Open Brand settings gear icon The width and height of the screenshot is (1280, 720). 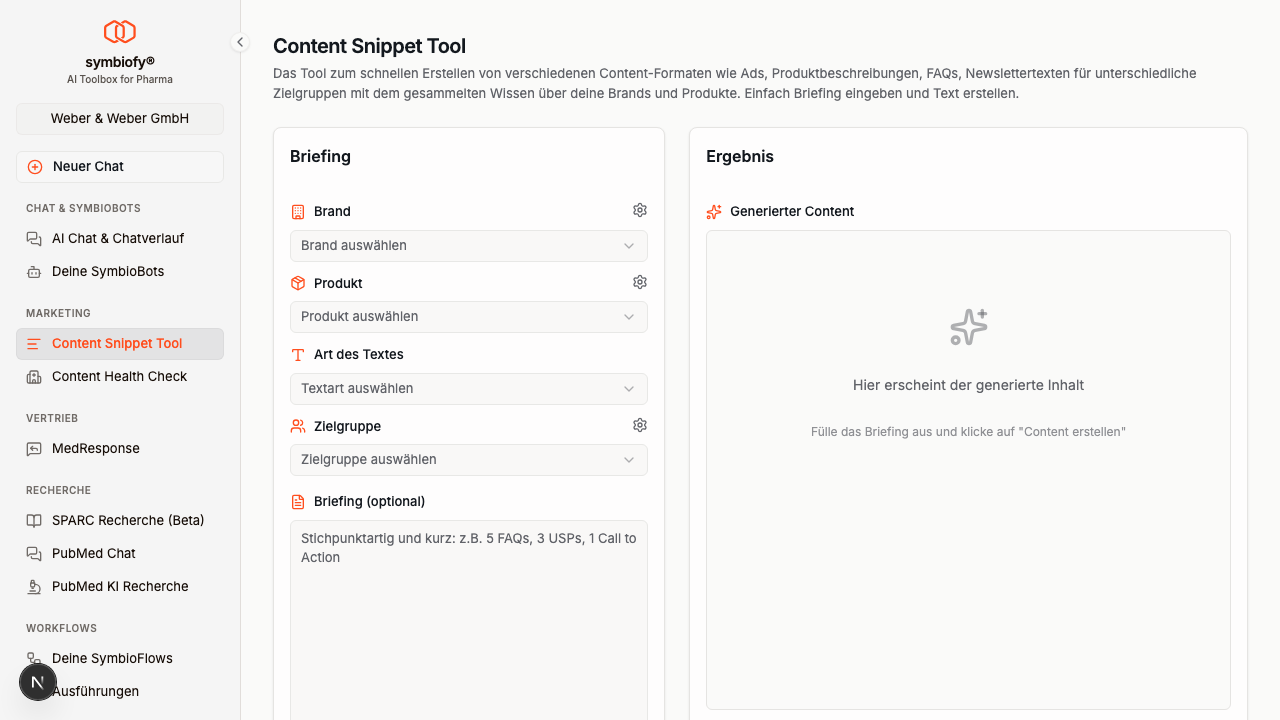(640, 210)
